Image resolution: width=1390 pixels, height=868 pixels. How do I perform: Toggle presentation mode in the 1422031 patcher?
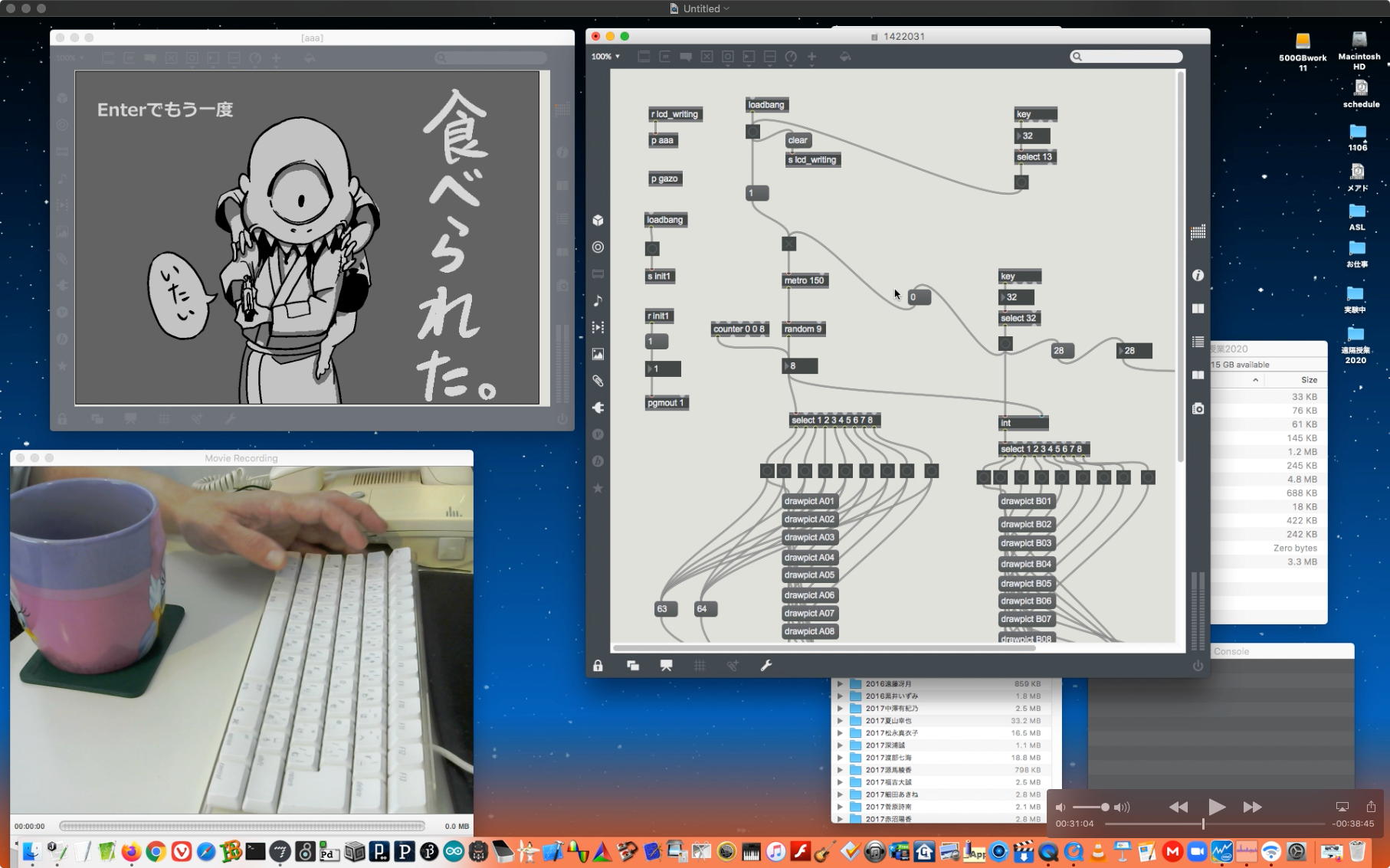pyautogui.click(x=666, y=666)
